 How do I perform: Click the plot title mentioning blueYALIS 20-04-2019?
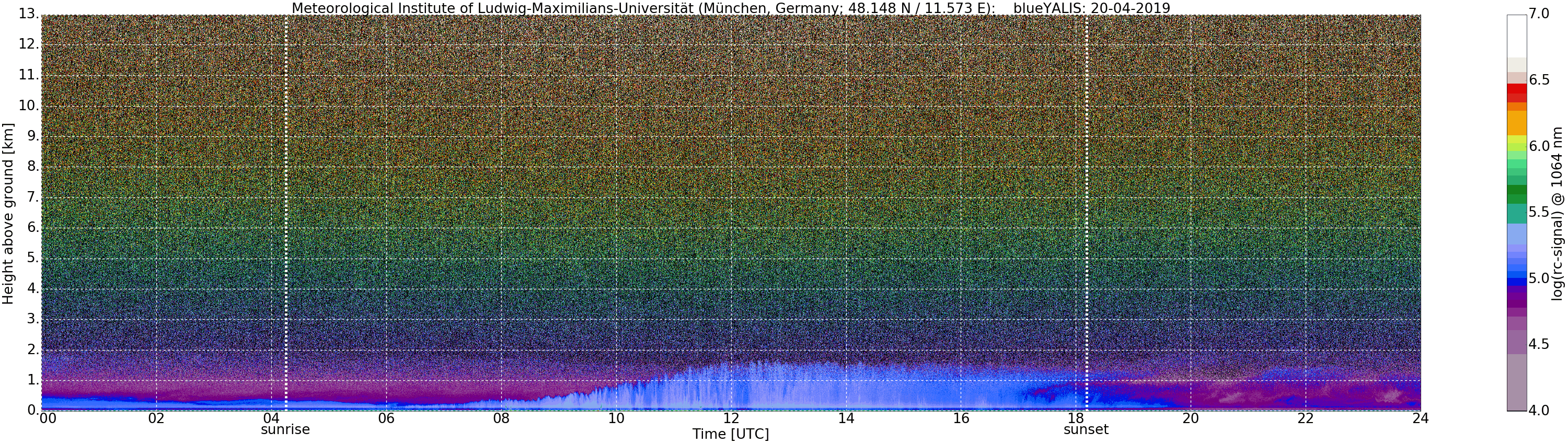pyautogui.click(x=731, y=8)
